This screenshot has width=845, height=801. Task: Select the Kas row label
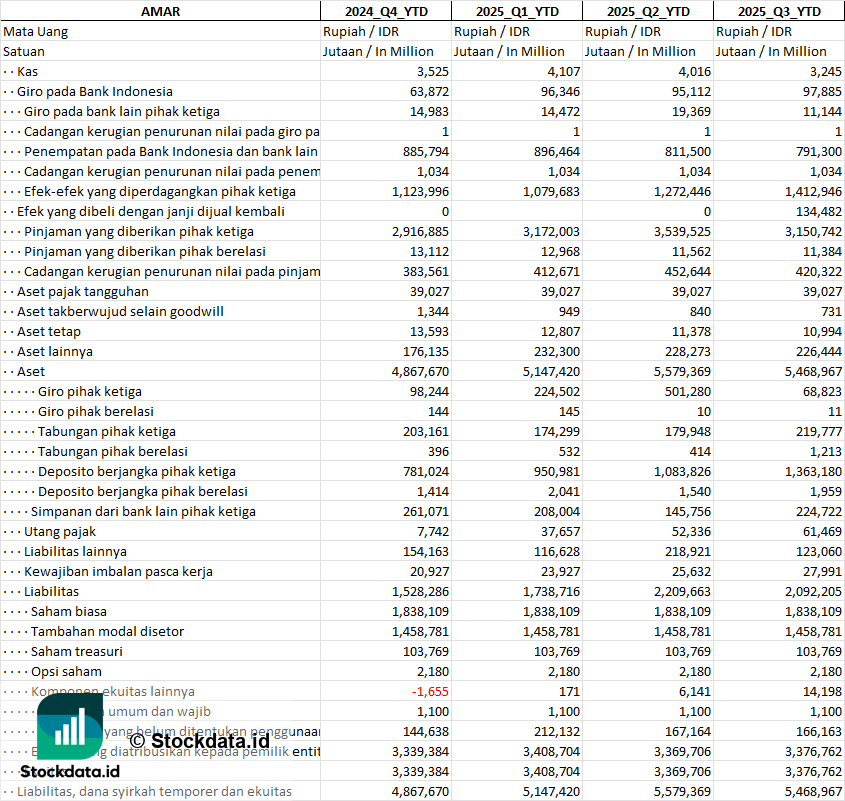(x=27, y=72)
